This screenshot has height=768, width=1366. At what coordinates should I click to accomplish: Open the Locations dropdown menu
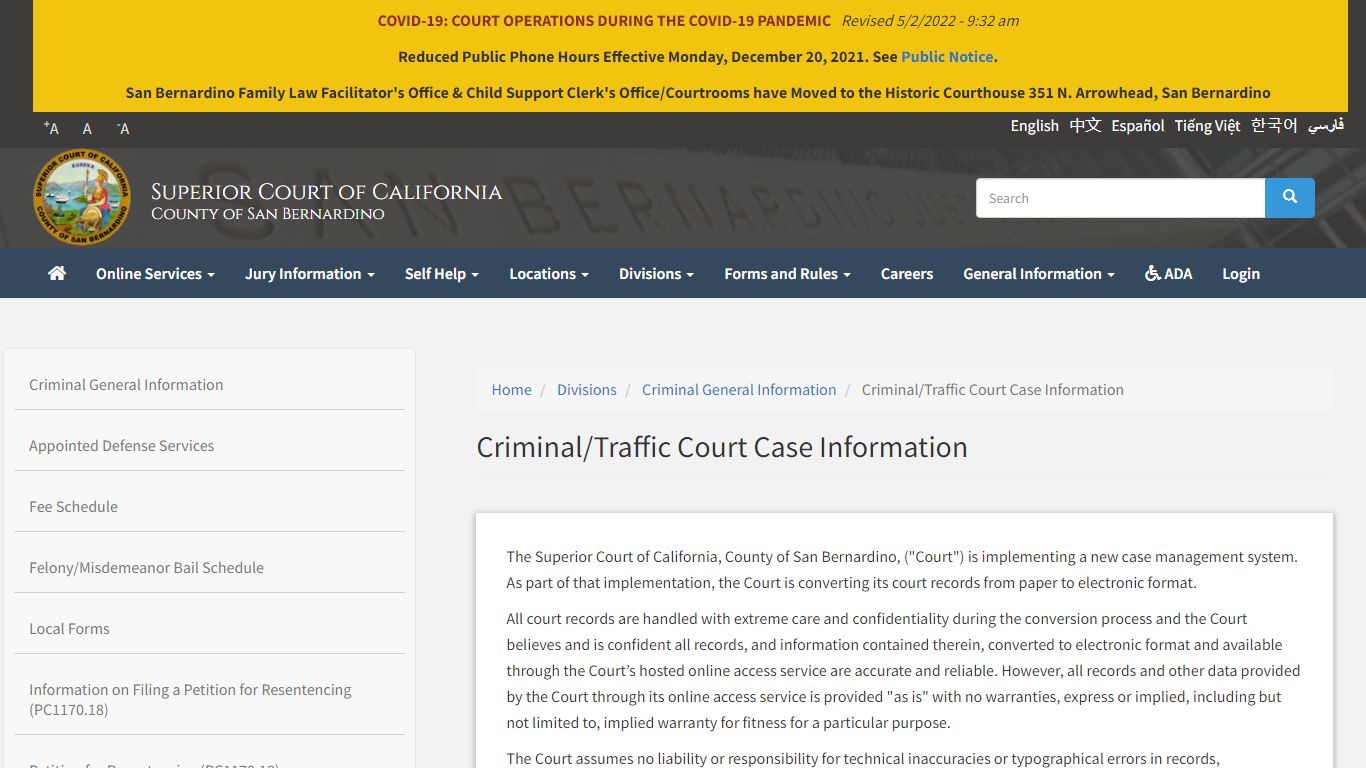tap(549, 273)
